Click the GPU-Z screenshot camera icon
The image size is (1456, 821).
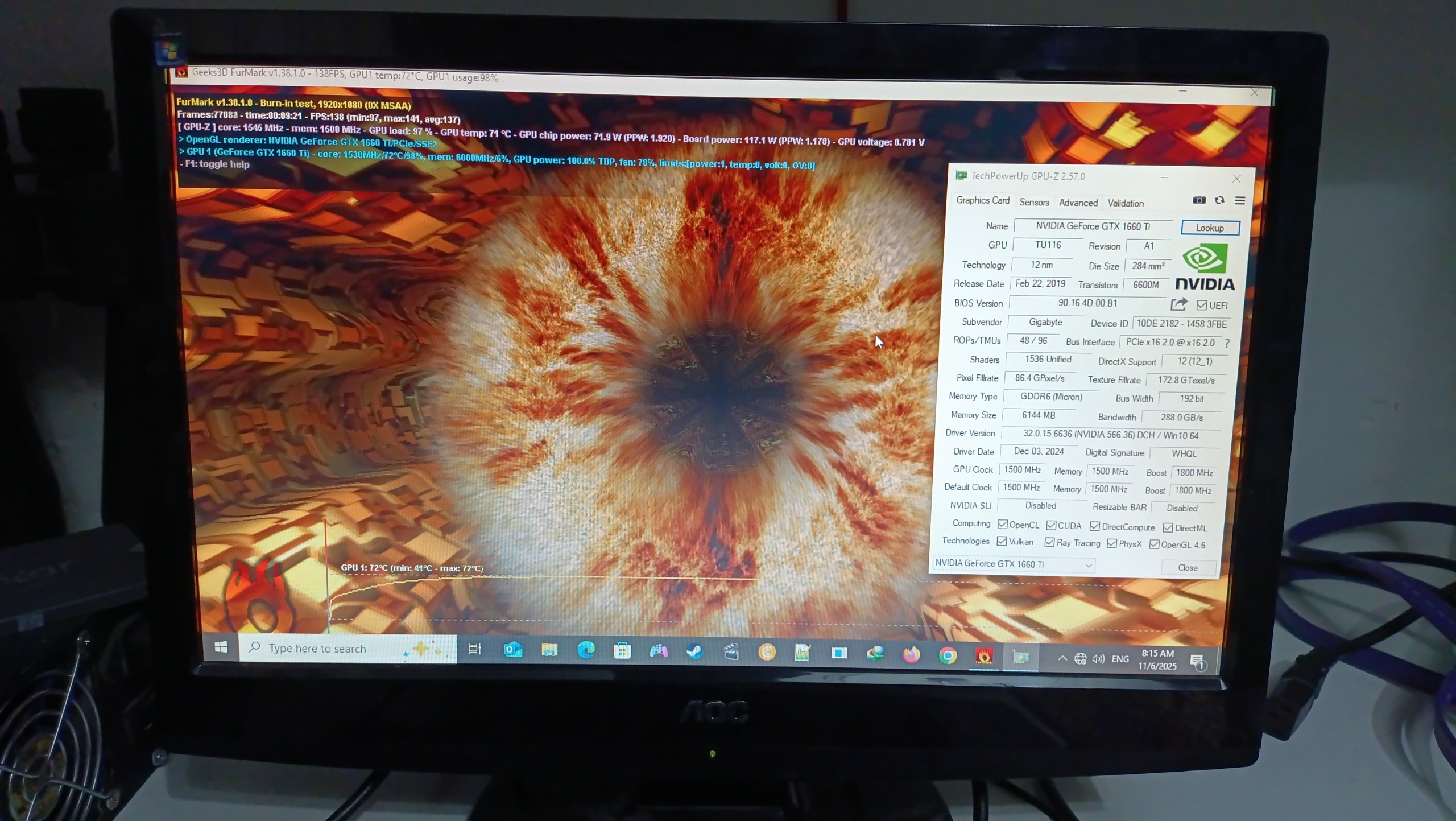point(1199,200)
